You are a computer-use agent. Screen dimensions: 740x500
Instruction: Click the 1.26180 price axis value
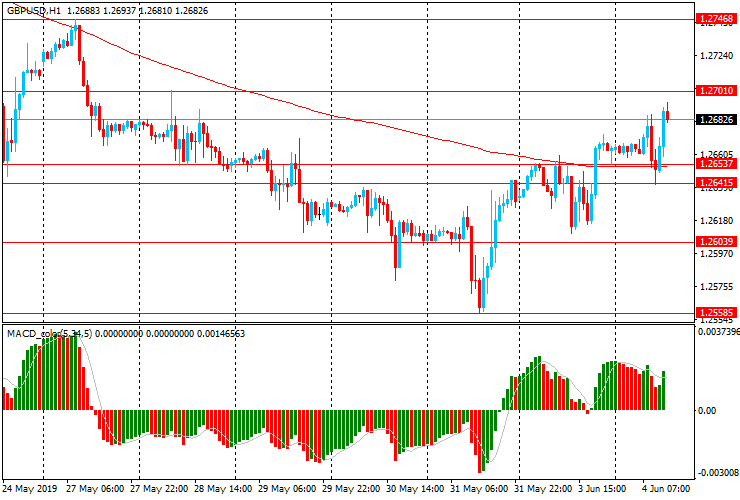click(716, 220)
